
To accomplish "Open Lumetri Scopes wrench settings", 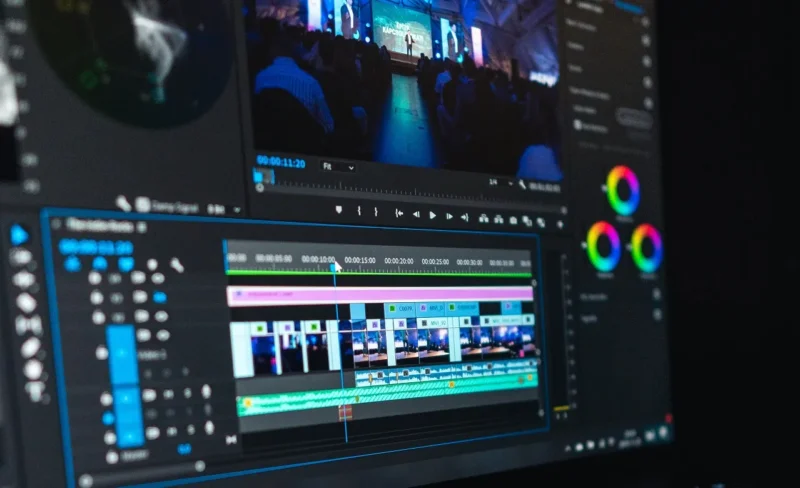I will click(x=123, y=203).
